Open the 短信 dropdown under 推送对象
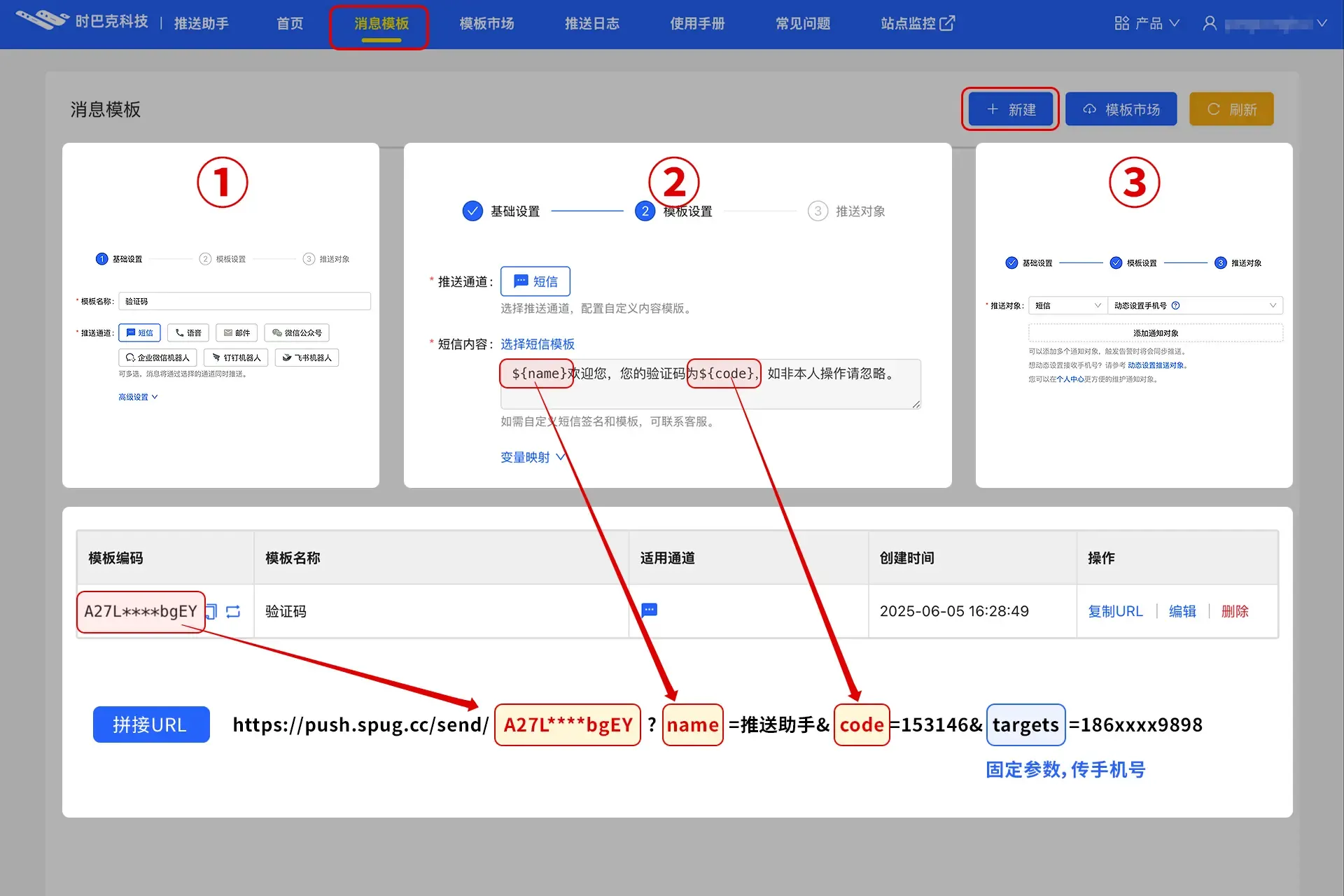The image size is (1344, 896). (x=1068, y=305)
